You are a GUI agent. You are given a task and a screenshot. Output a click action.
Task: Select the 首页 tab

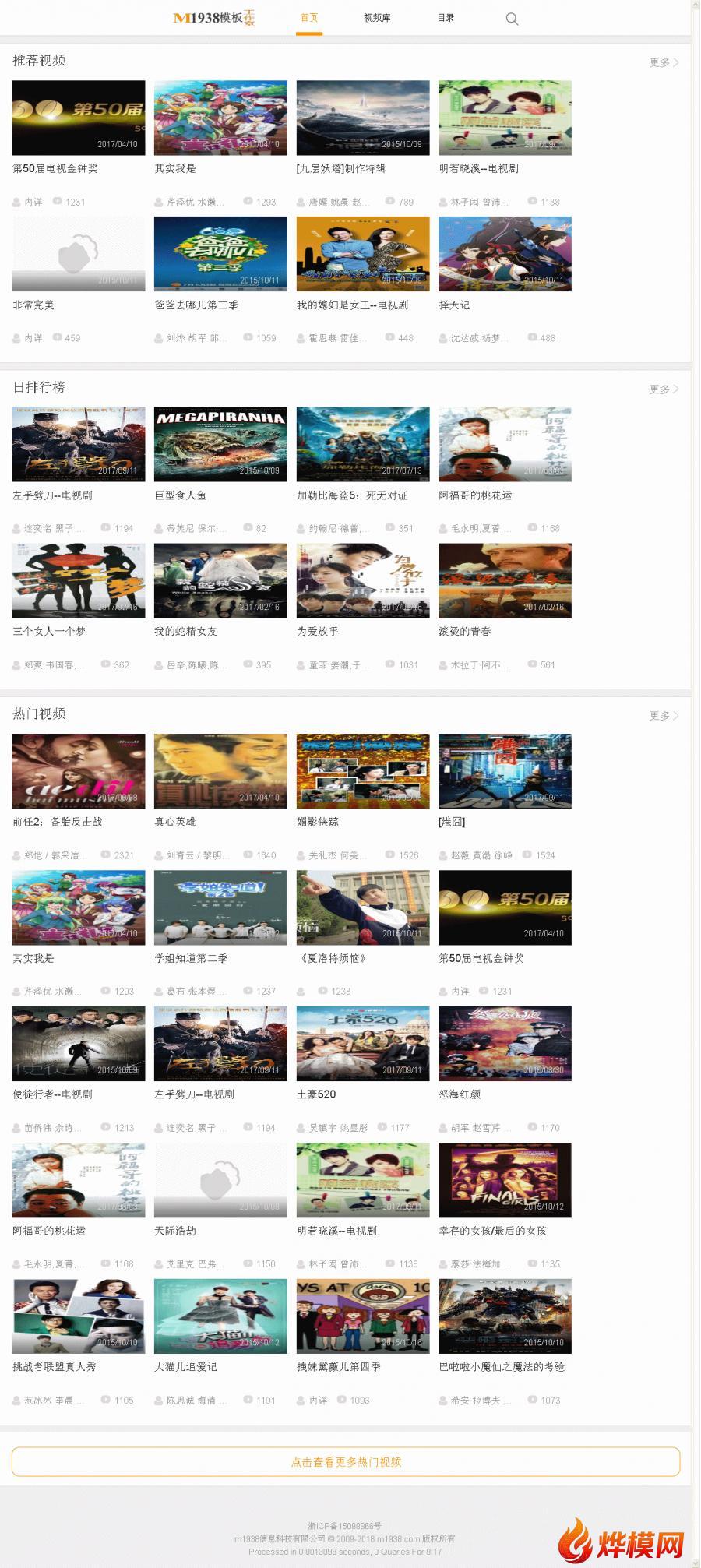pyautogui.click(x=309, y=18)
